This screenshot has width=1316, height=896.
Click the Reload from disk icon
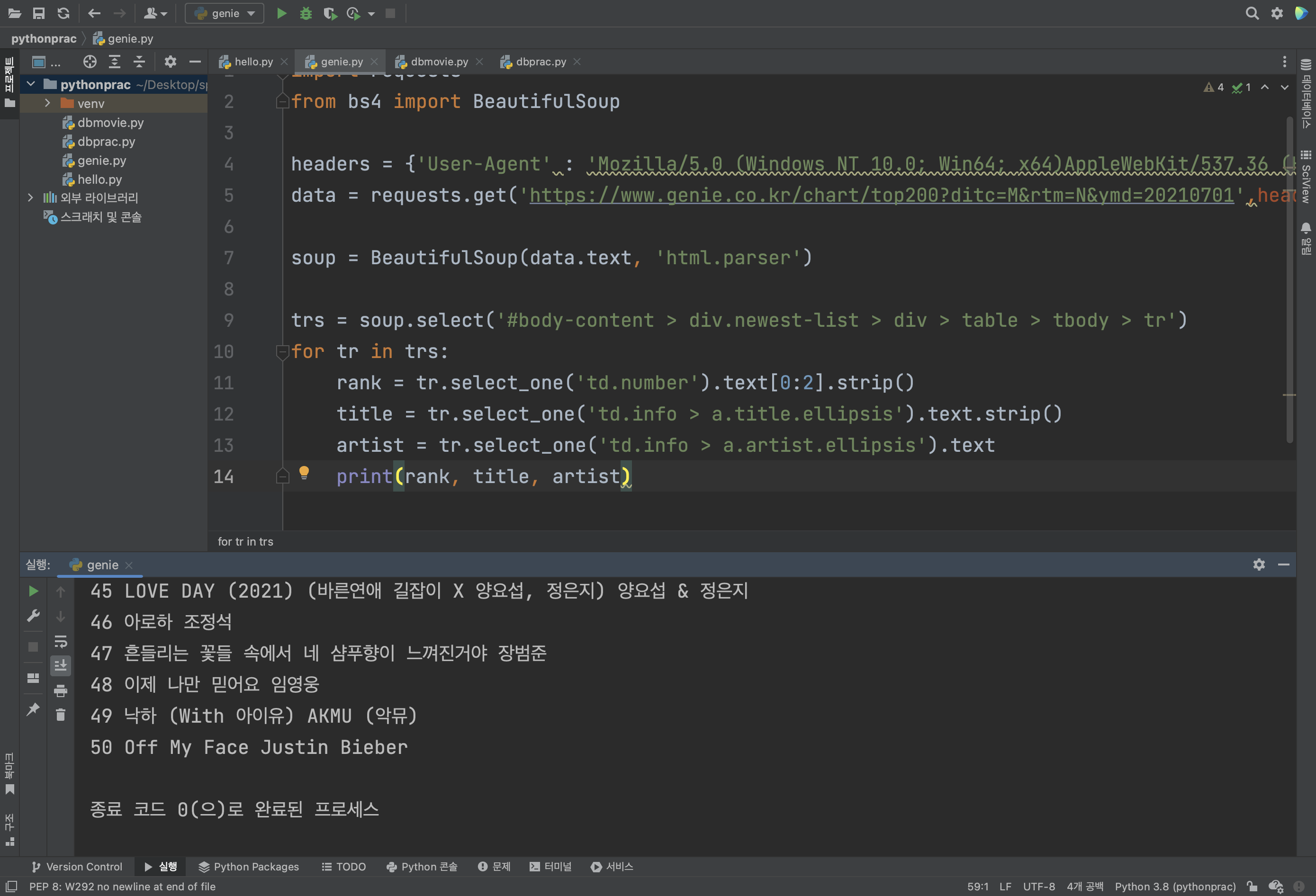(63, 13)
